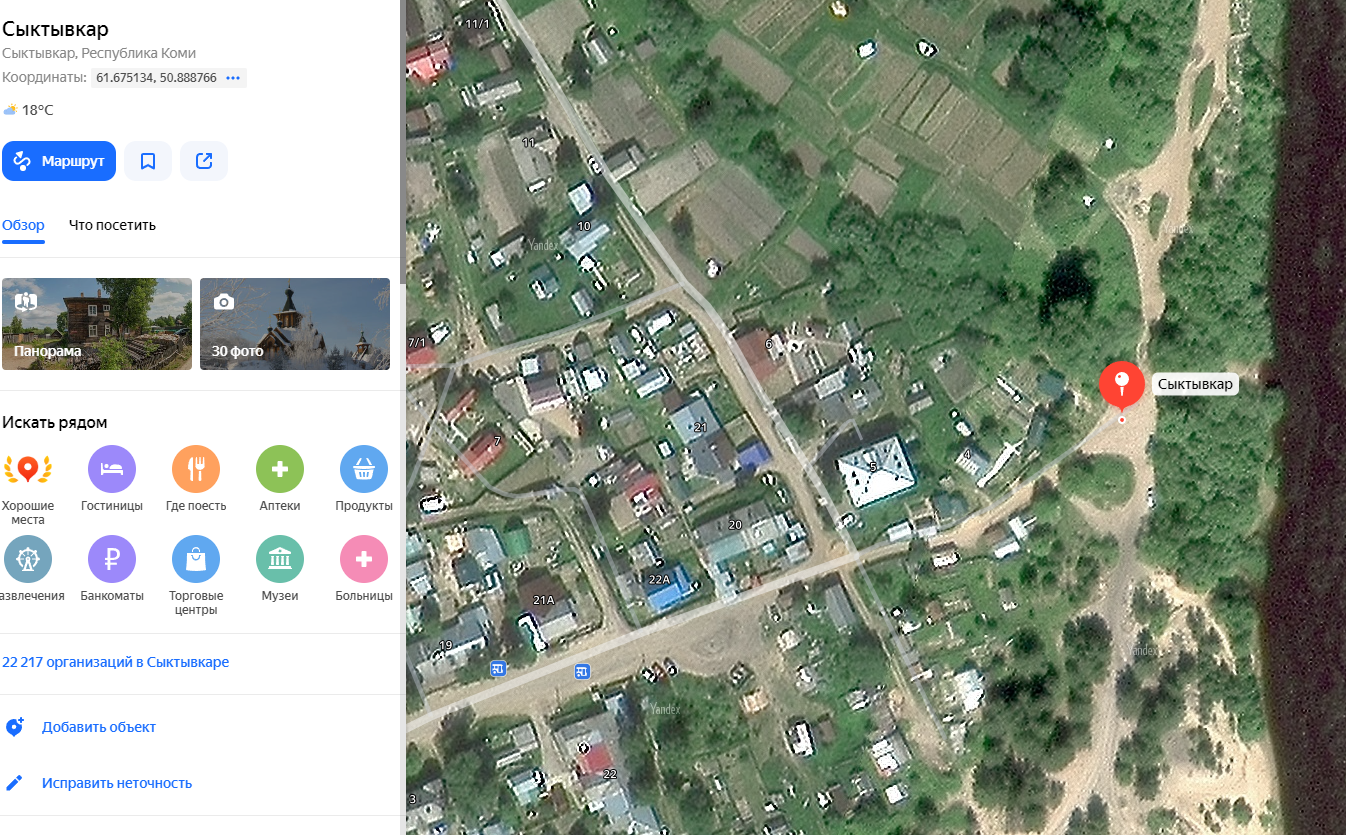1346x835 pixels.
Task: Open Торговые центры shopping category
Action: point(196,559)
